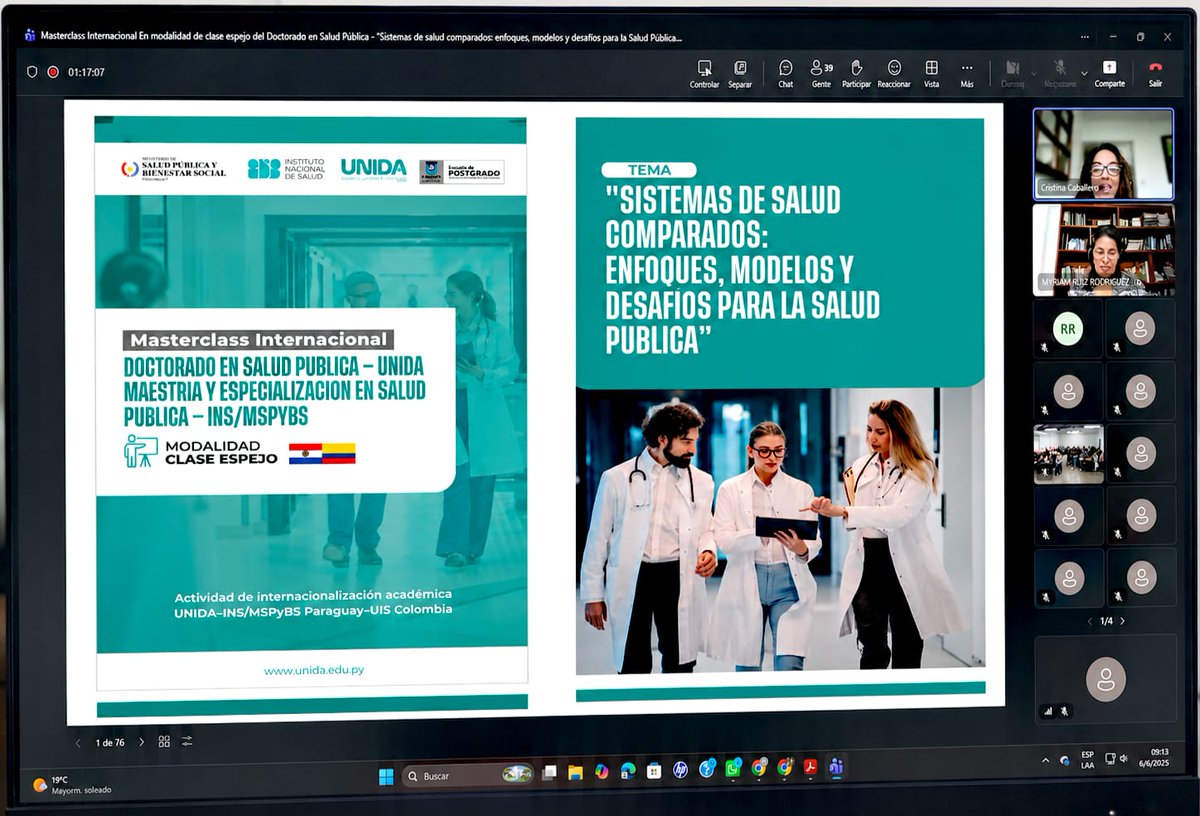Open the Windows Start menu
Screen dimensions: 1200x816
(x=386, y=776)
